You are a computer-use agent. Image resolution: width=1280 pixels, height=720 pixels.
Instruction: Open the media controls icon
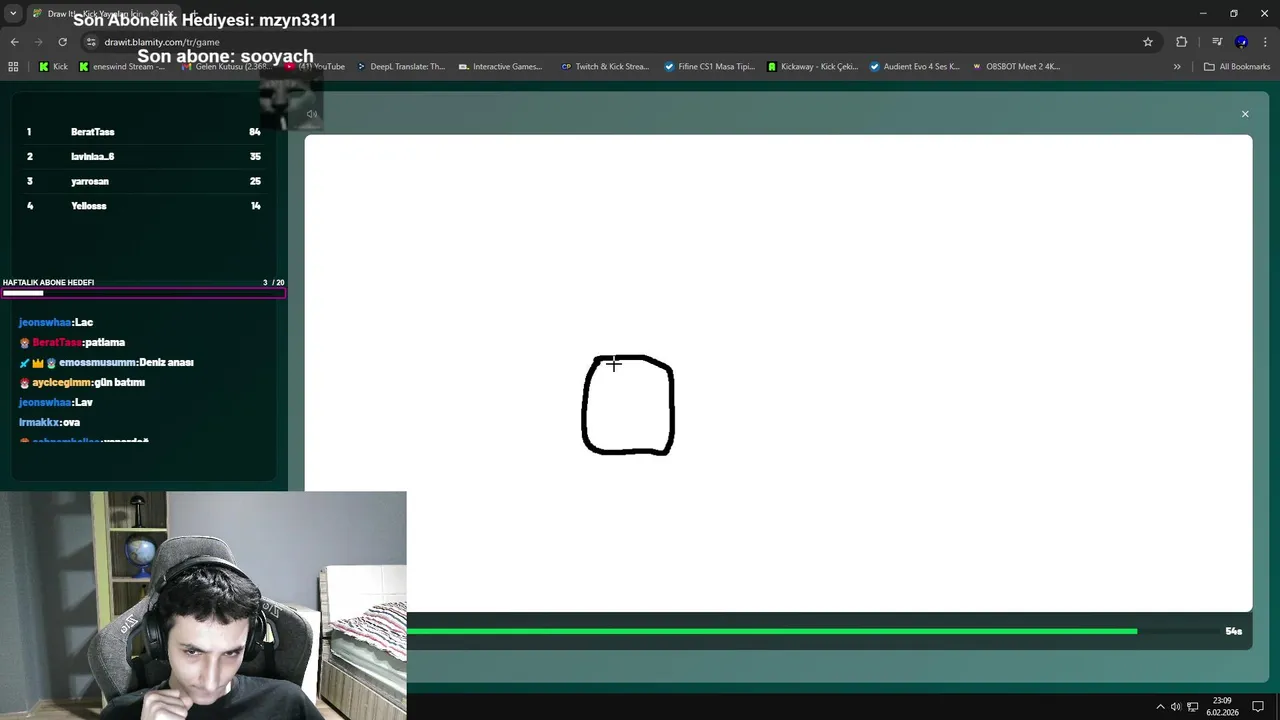coord(1217,42)
